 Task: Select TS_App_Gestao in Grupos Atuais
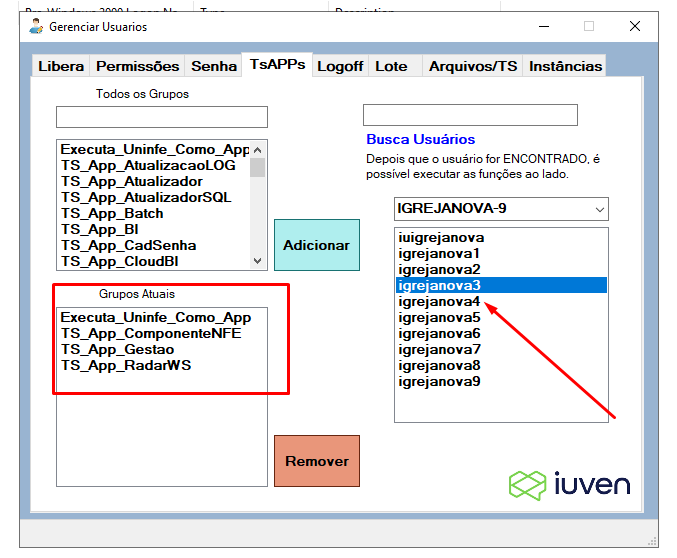[x=162, y=349]
